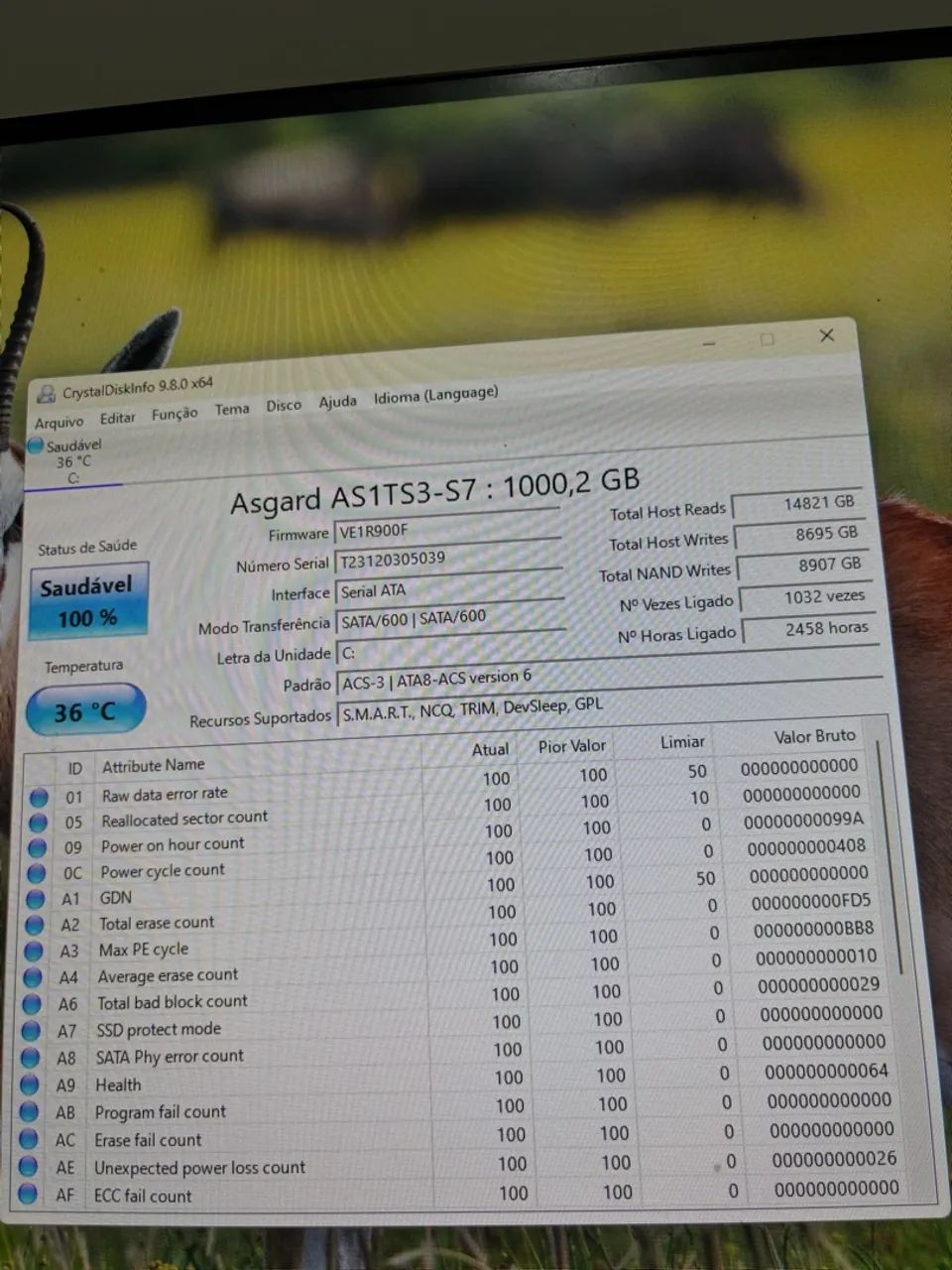This screenshot has height=1270, width=952.
Task: Click the 36 °C temperature button
Action: (85, 710)
